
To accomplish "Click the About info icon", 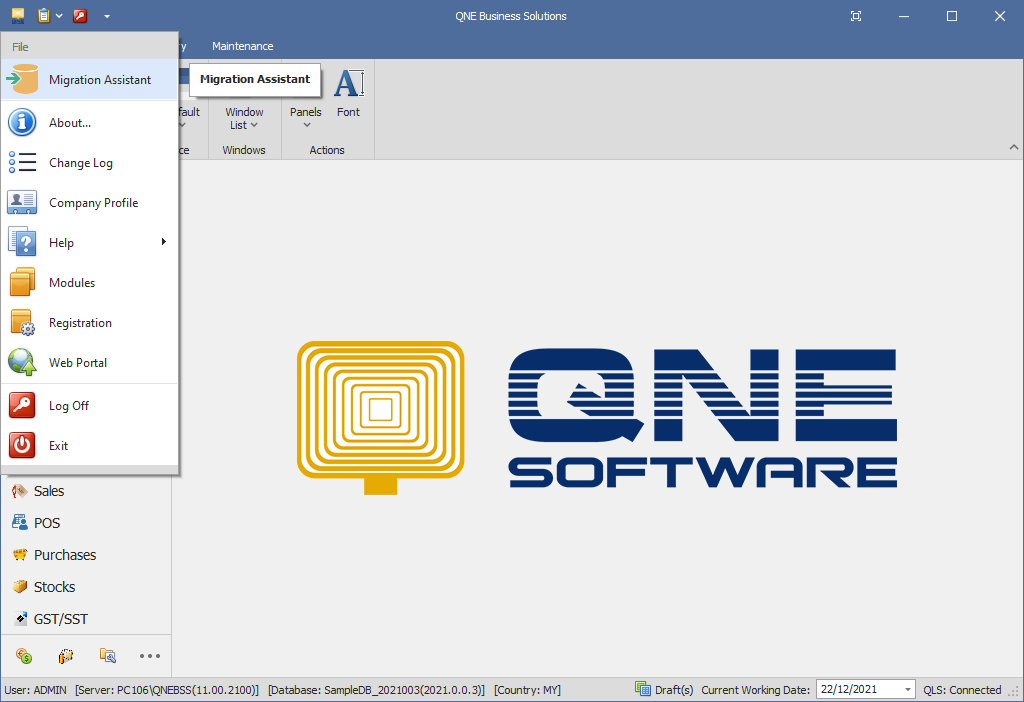I will pyautogui.click(x=22, y=123).
